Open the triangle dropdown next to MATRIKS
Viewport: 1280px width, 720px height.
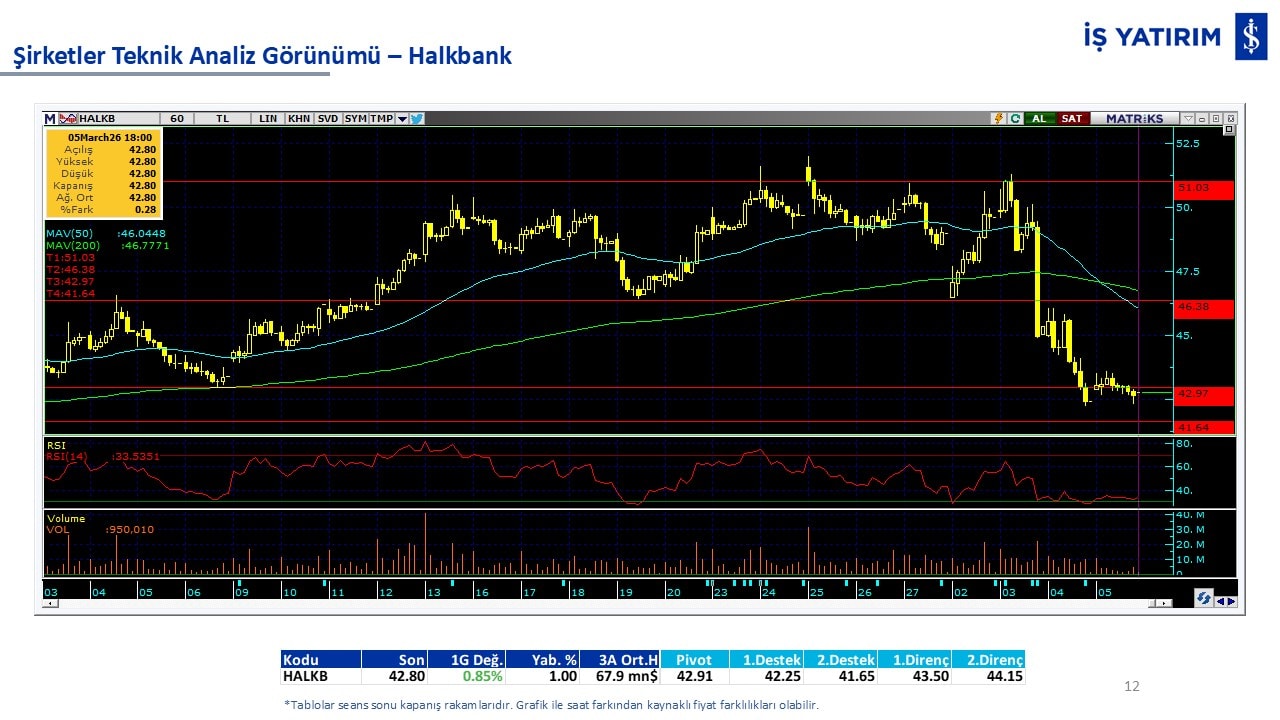[1189, 118]
